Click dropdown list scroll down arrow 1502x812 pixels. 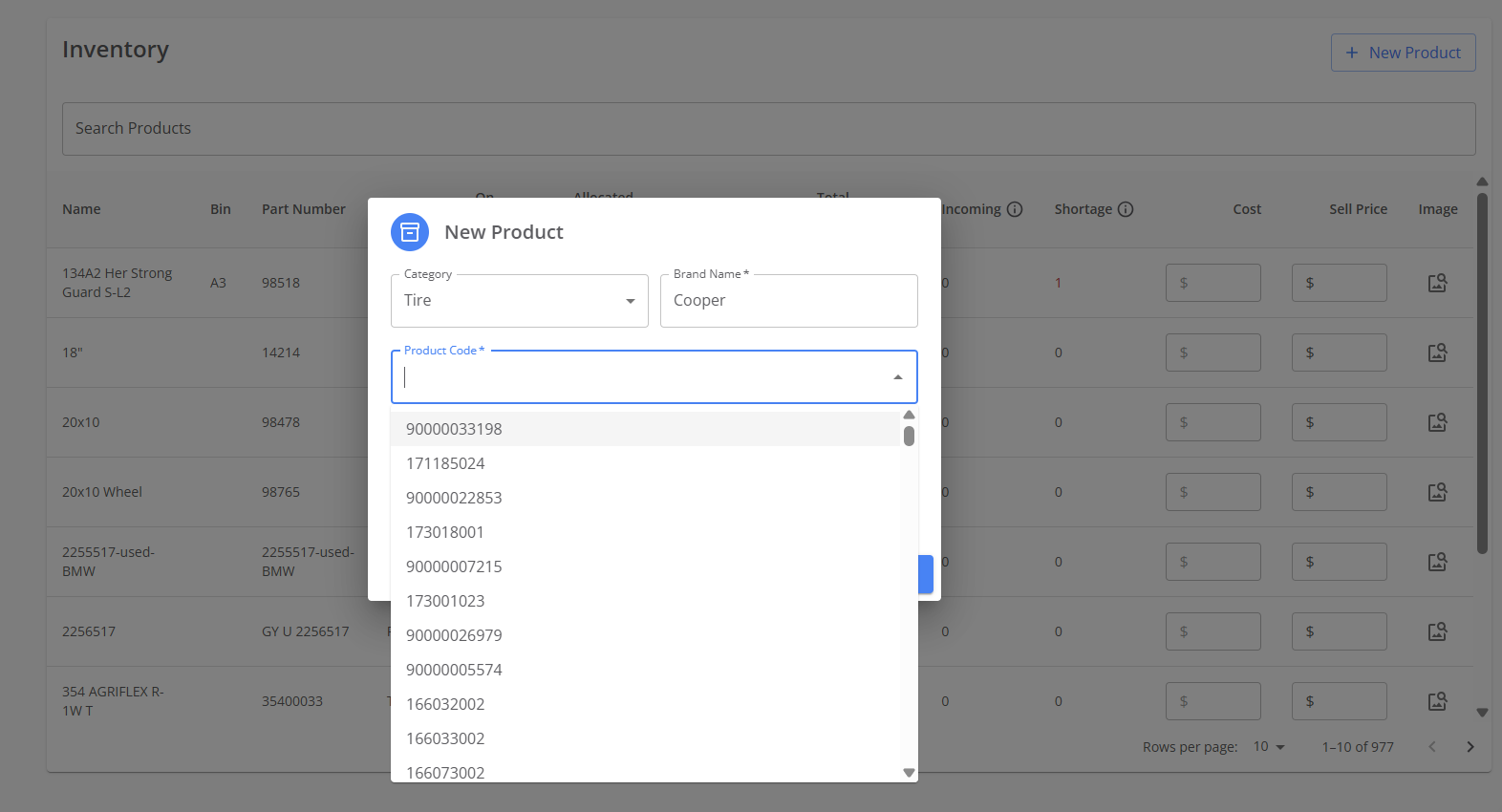[909, 773]
